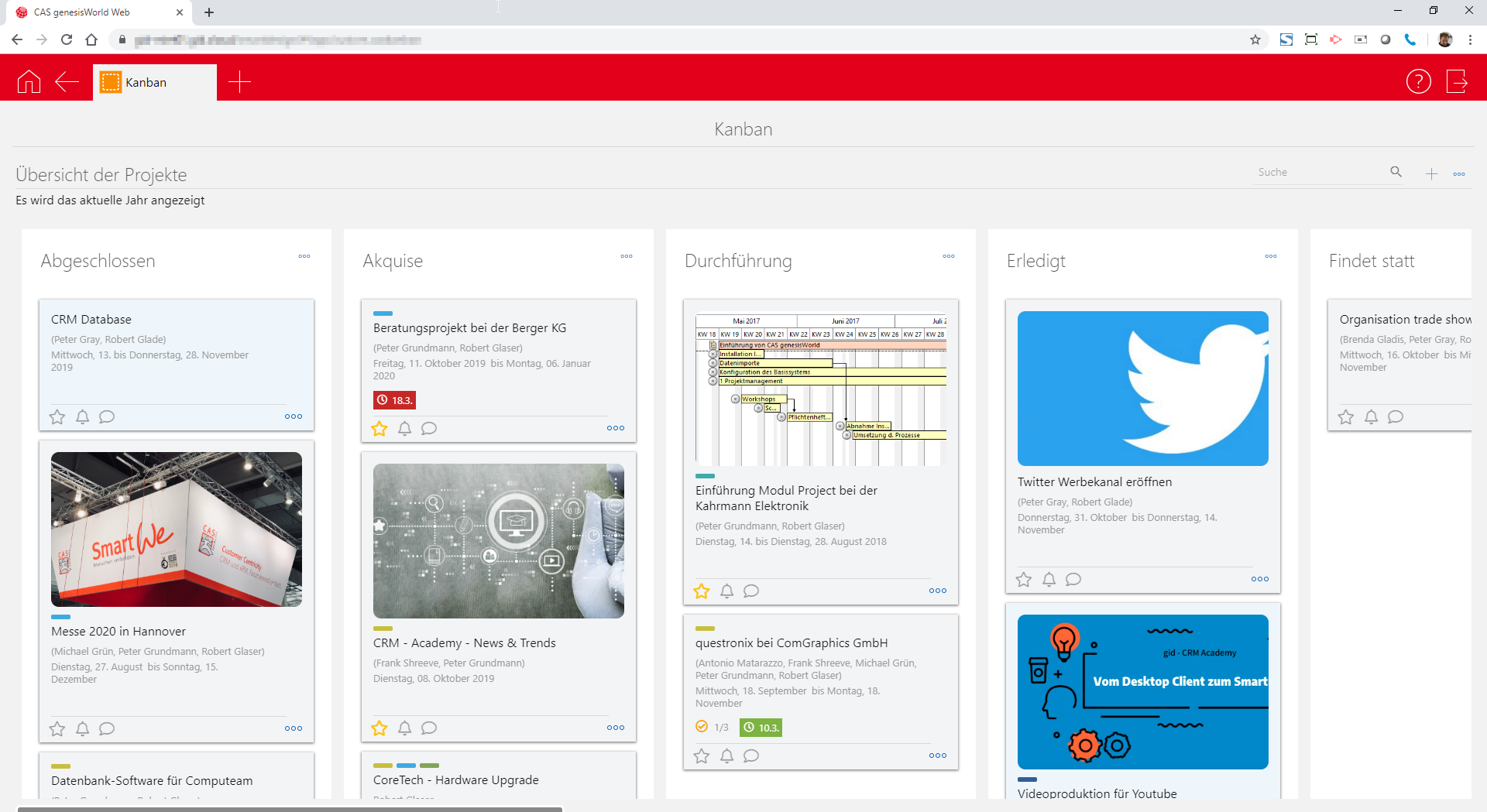Bookmark this page with the star icon

(1255, 39)
